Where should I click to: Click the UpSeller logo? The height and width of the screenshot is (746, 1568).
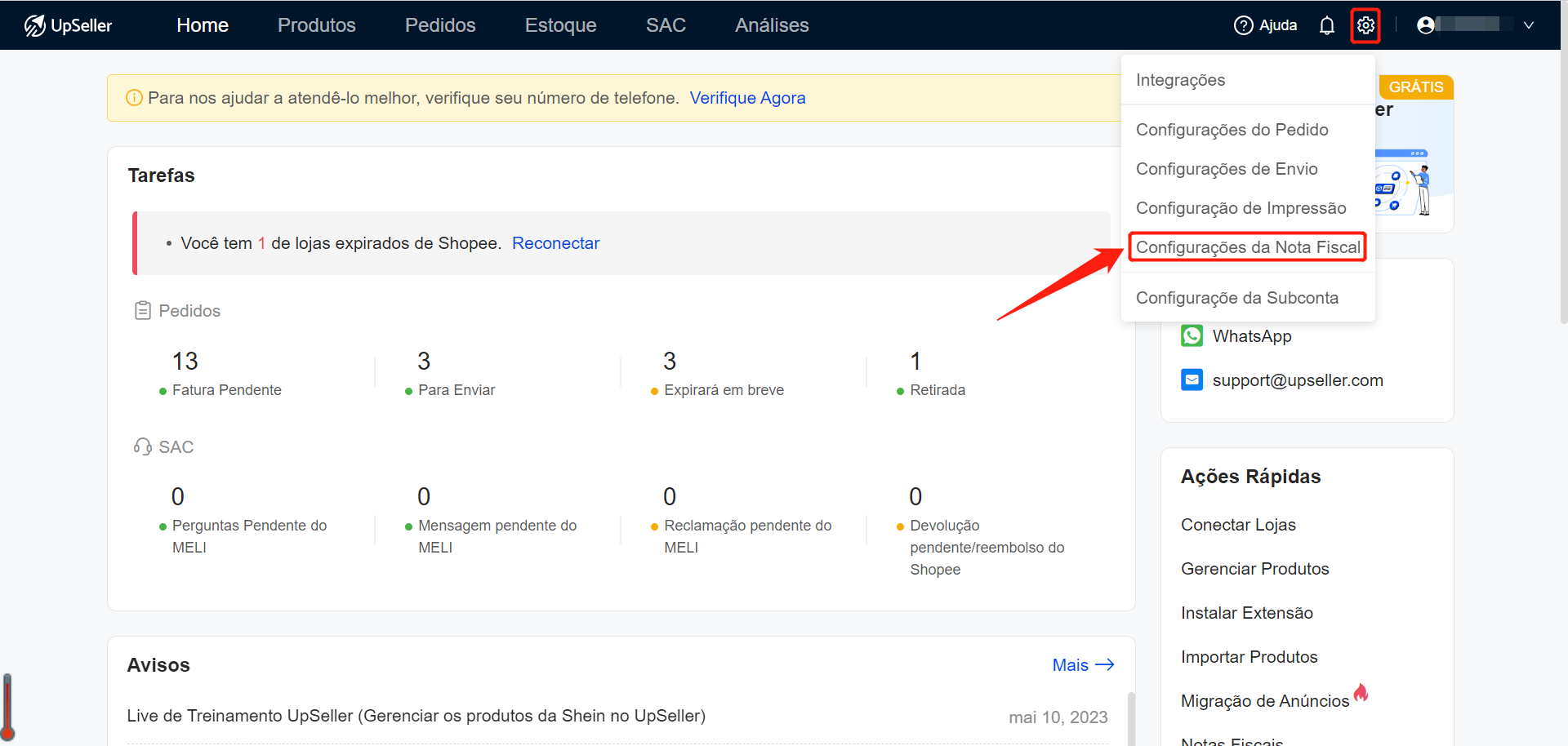(x=68, y=25)
